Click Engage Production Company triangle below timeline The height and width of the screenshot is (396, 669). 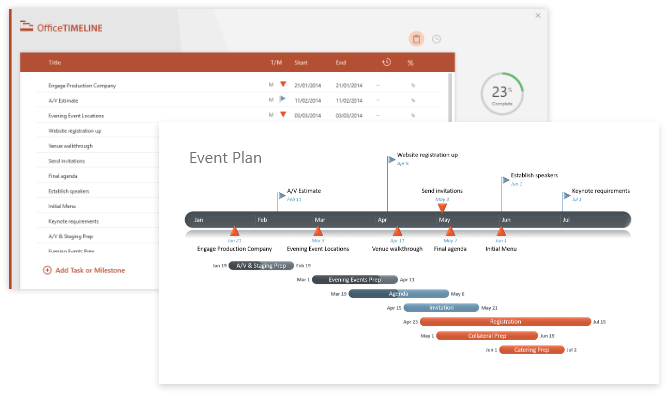point(234,231)
